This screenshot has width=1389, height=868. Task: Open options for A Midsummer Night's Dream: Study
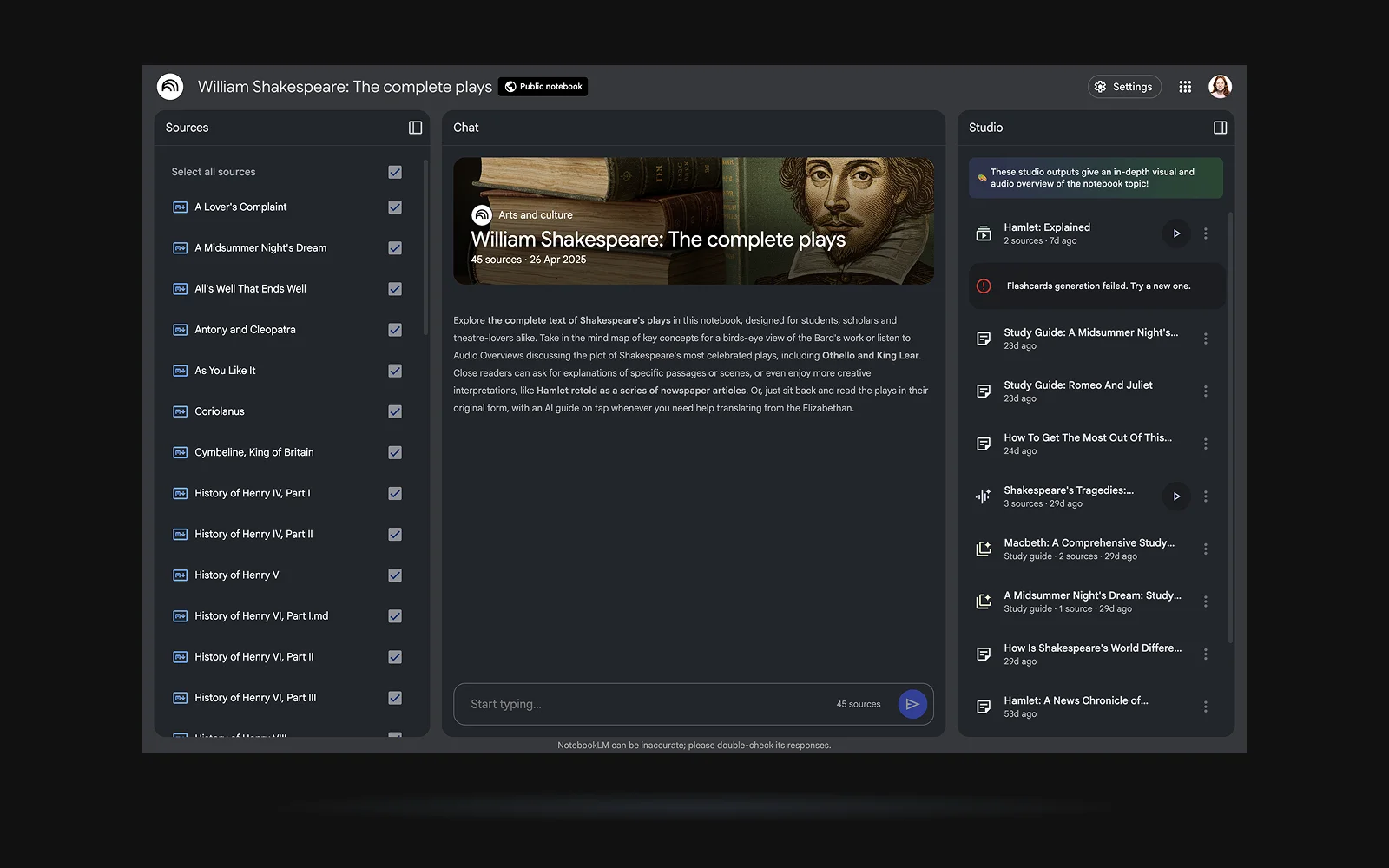click(x=1205, y=602)
